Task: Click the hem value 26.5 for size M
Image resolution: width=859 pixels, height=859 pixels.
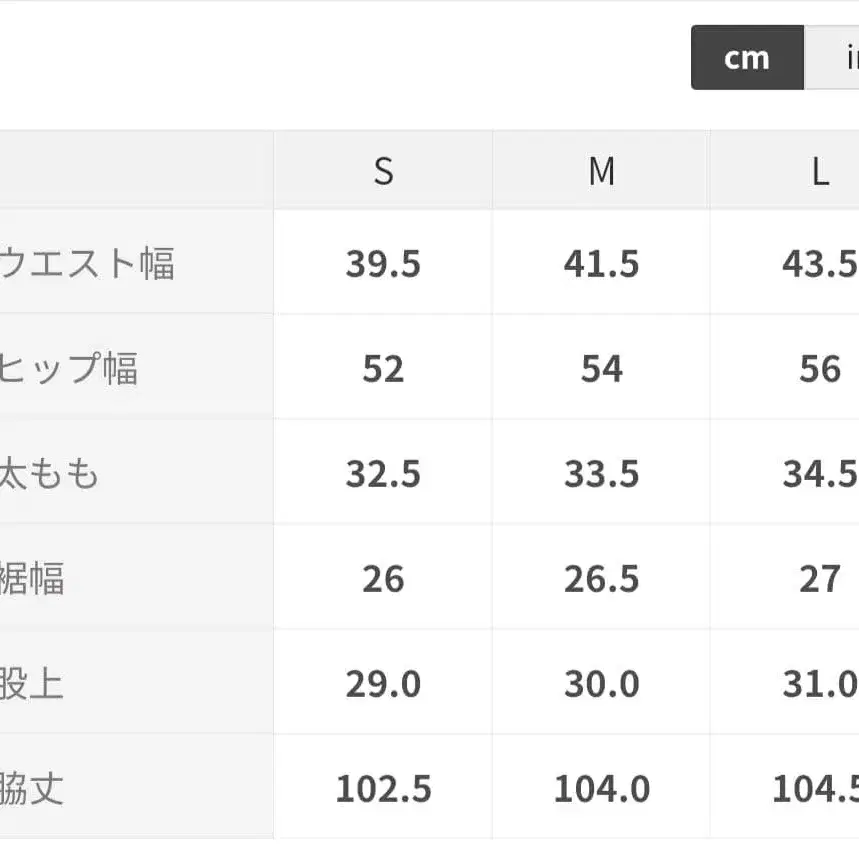Action: coord(600,576)
